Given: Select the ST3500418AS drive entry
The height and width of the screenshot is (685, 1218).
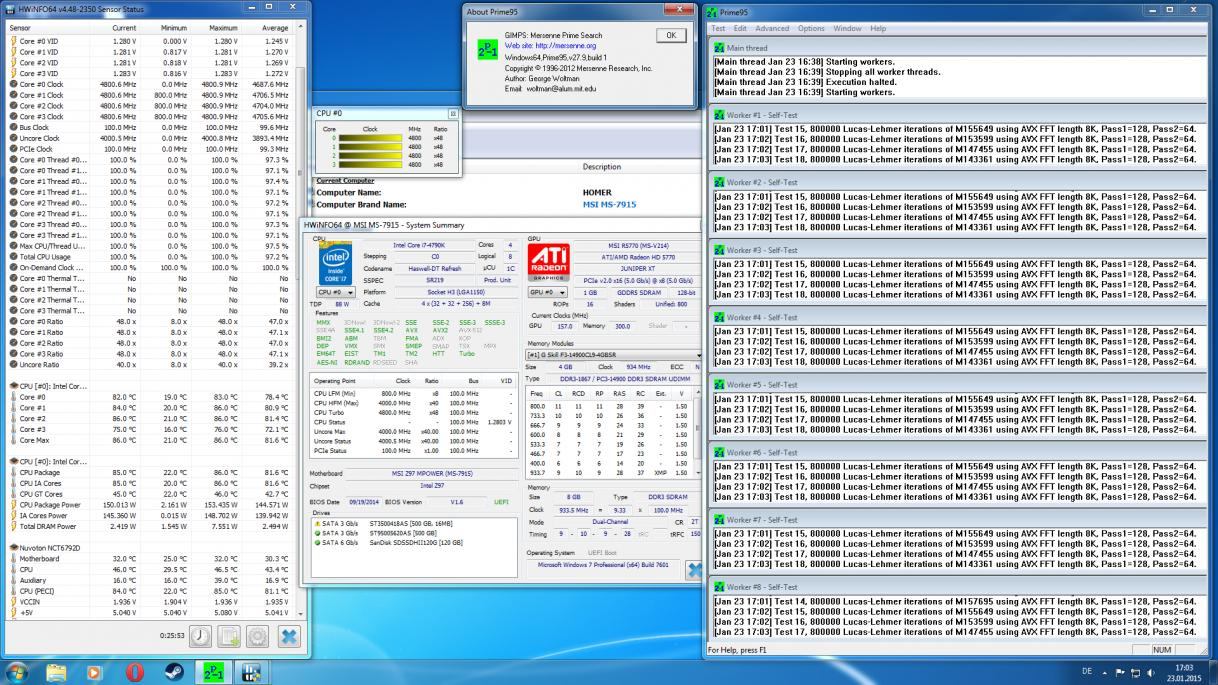Looking at the screenshot, I should pos(412,523).
